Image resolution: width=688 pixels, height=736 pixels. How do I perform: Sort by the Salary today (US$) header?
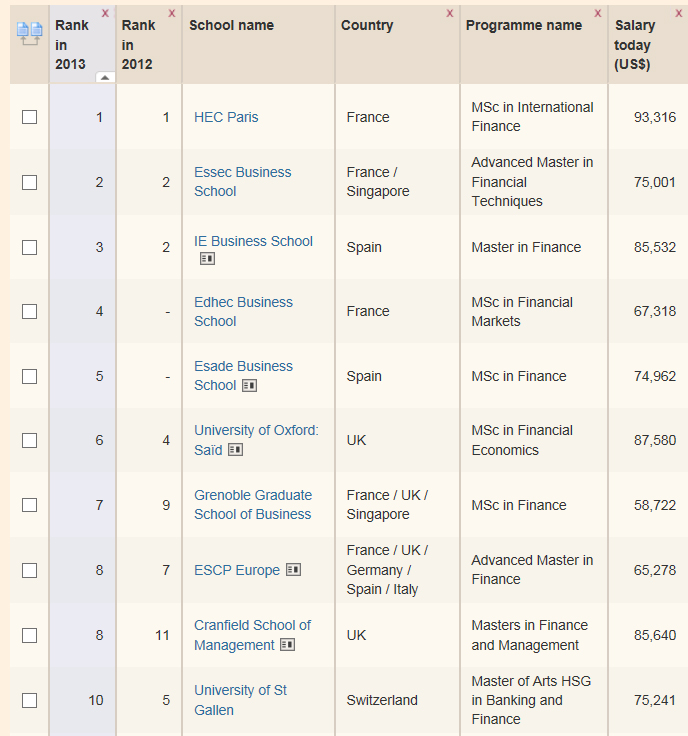click(x=634, y=45)
